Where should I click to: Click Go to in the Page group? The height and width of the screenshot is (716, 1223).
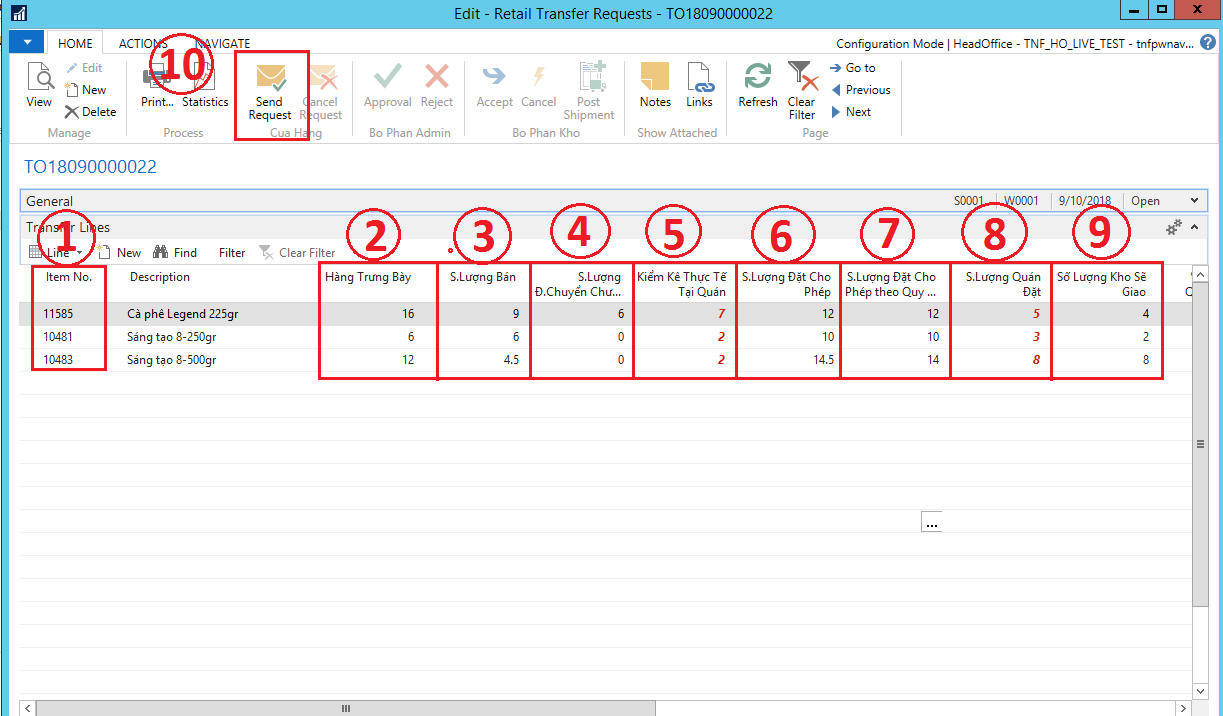coord(852,68)
